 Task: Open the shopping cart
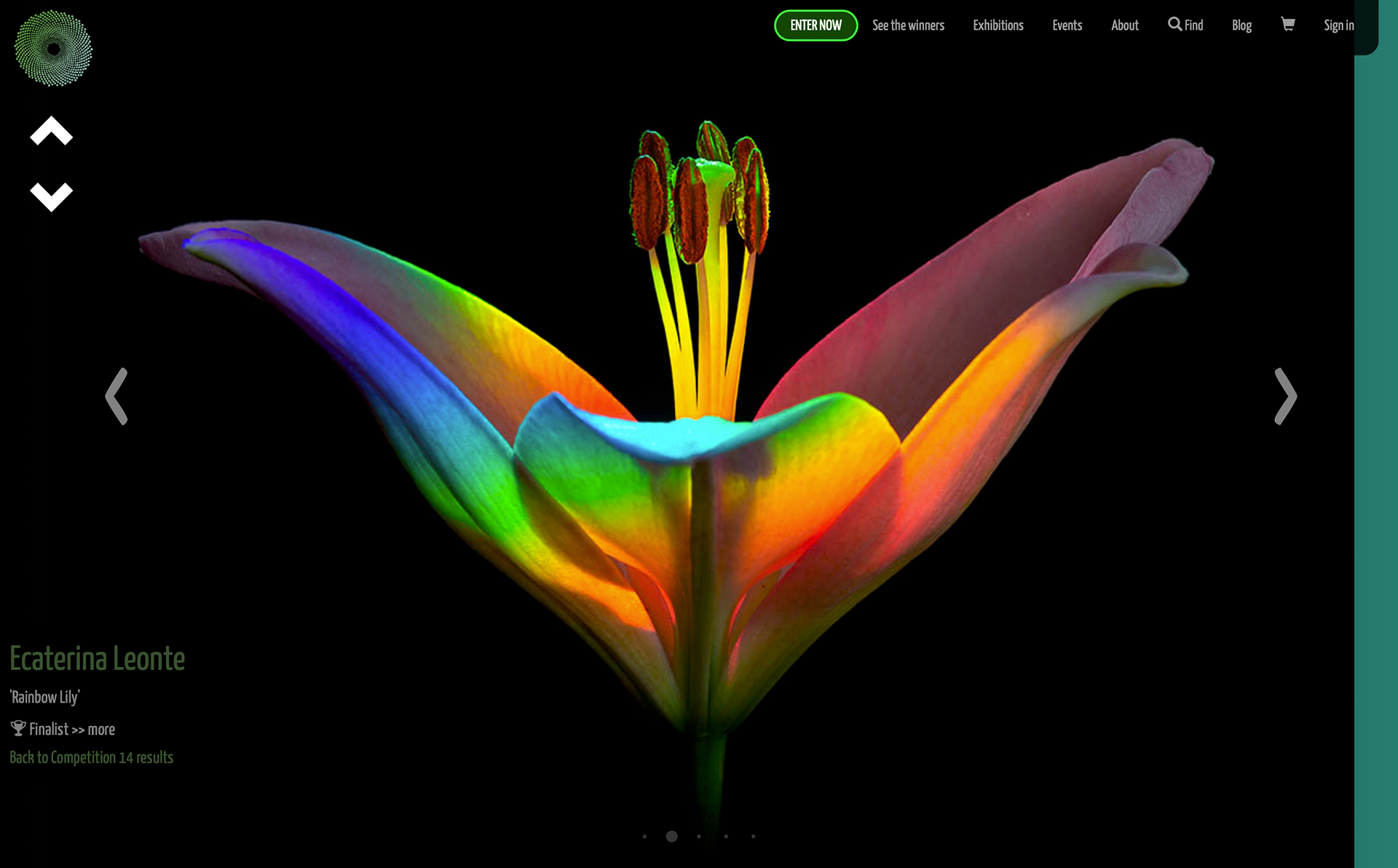1287,25
